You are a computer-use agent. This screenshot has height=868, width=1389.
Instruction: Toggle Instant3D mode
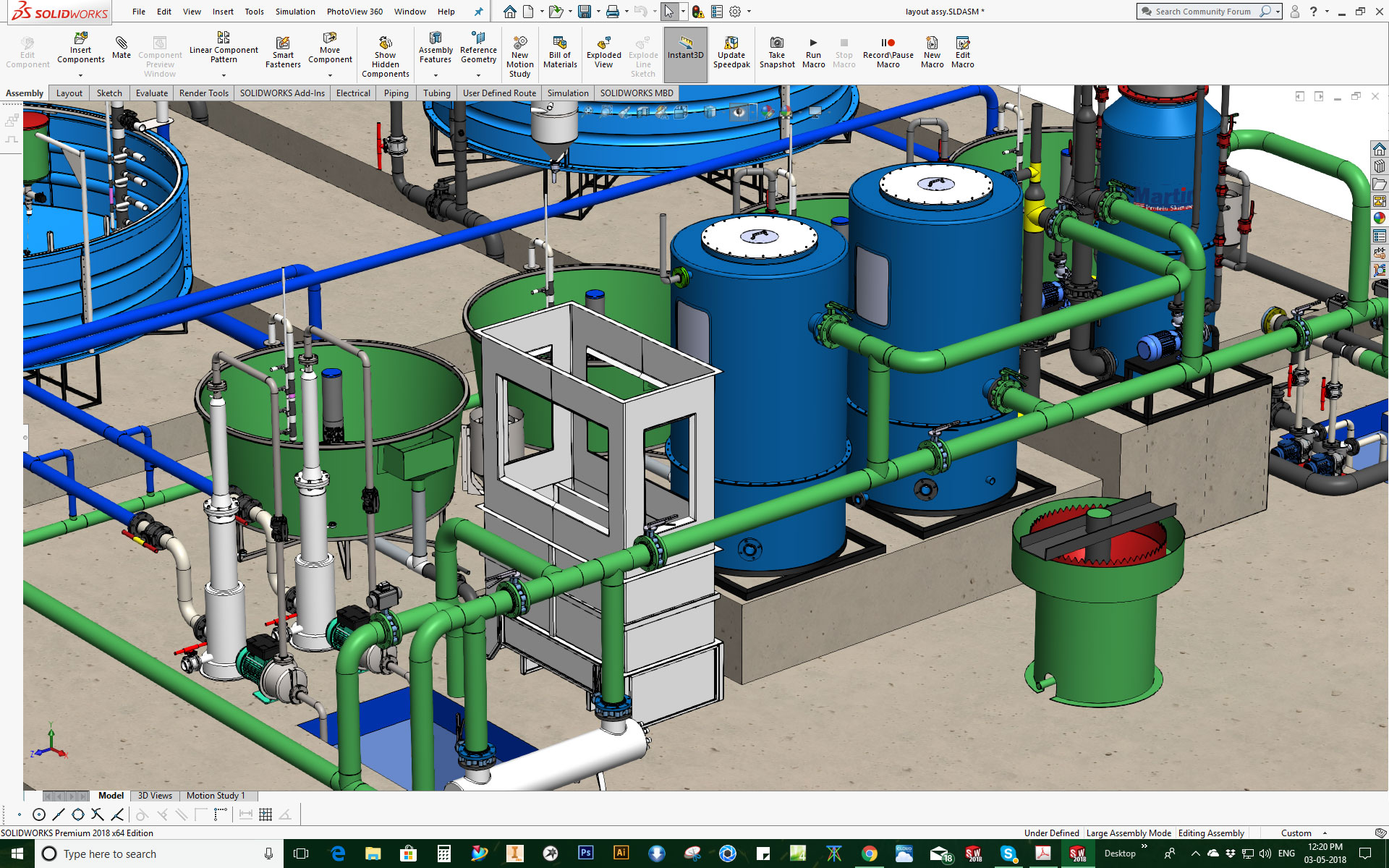click(x=685, y=54)
